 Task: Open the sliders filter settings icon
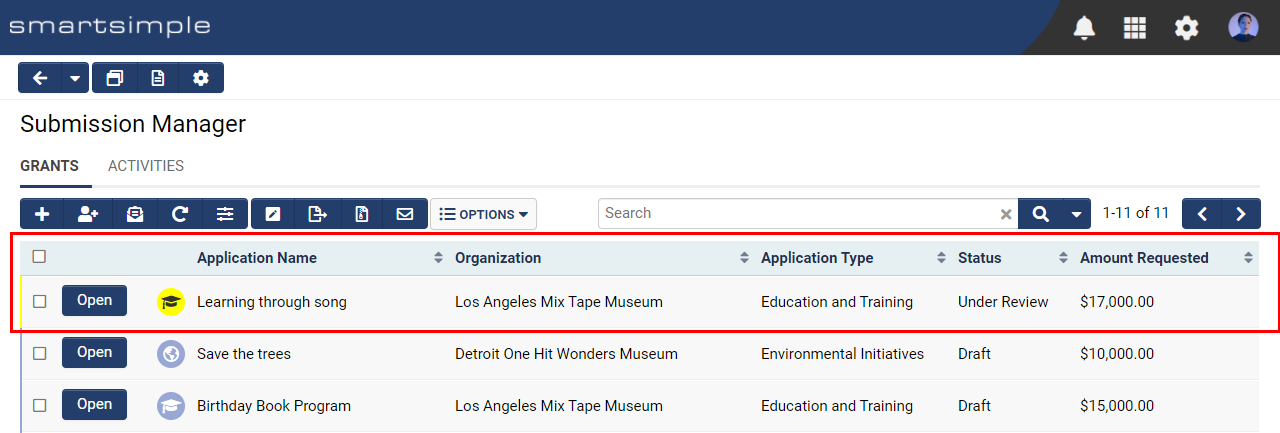[x=225, y=214]
